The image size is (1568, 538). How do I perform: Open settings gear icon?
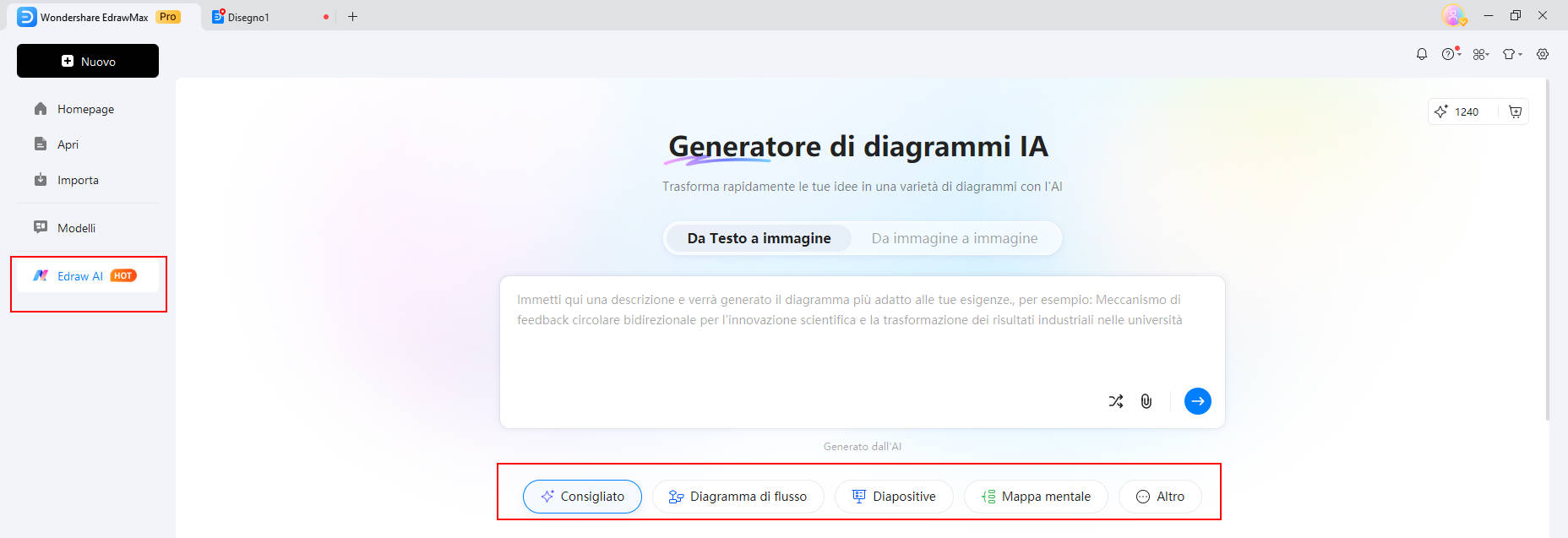click(x=1543, y=54)
